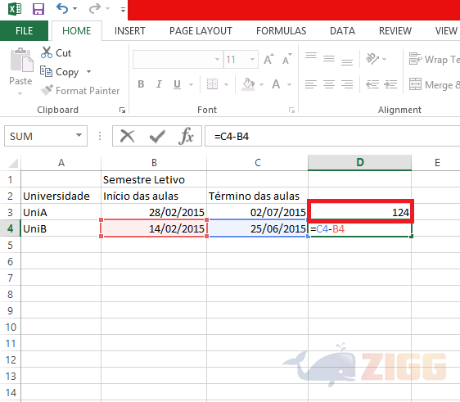Cancel formula entry with the X icon
This screenshot has width=460, height=402.
tap(127, 136)
